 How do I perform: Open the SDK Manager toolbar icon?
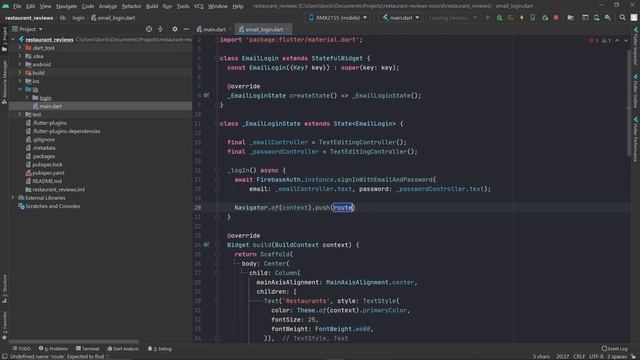coord(608,18)
